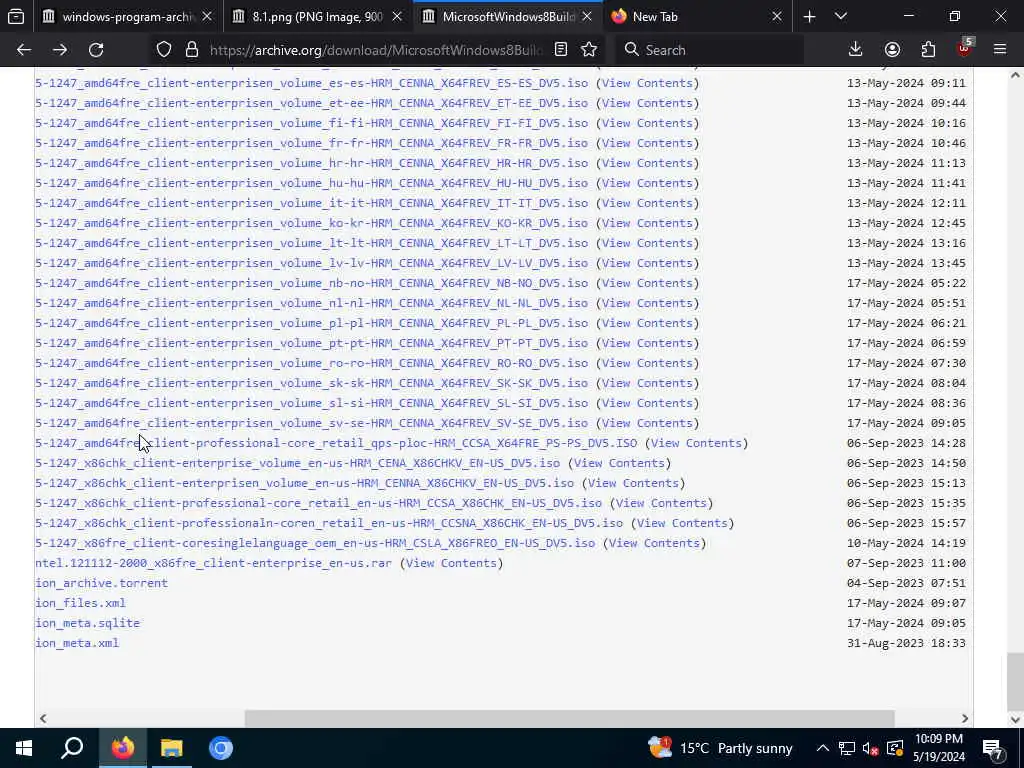This screenshot has height=768, width=1024.
Task: Open the weather widget showing 15°C
Action: 720,748
